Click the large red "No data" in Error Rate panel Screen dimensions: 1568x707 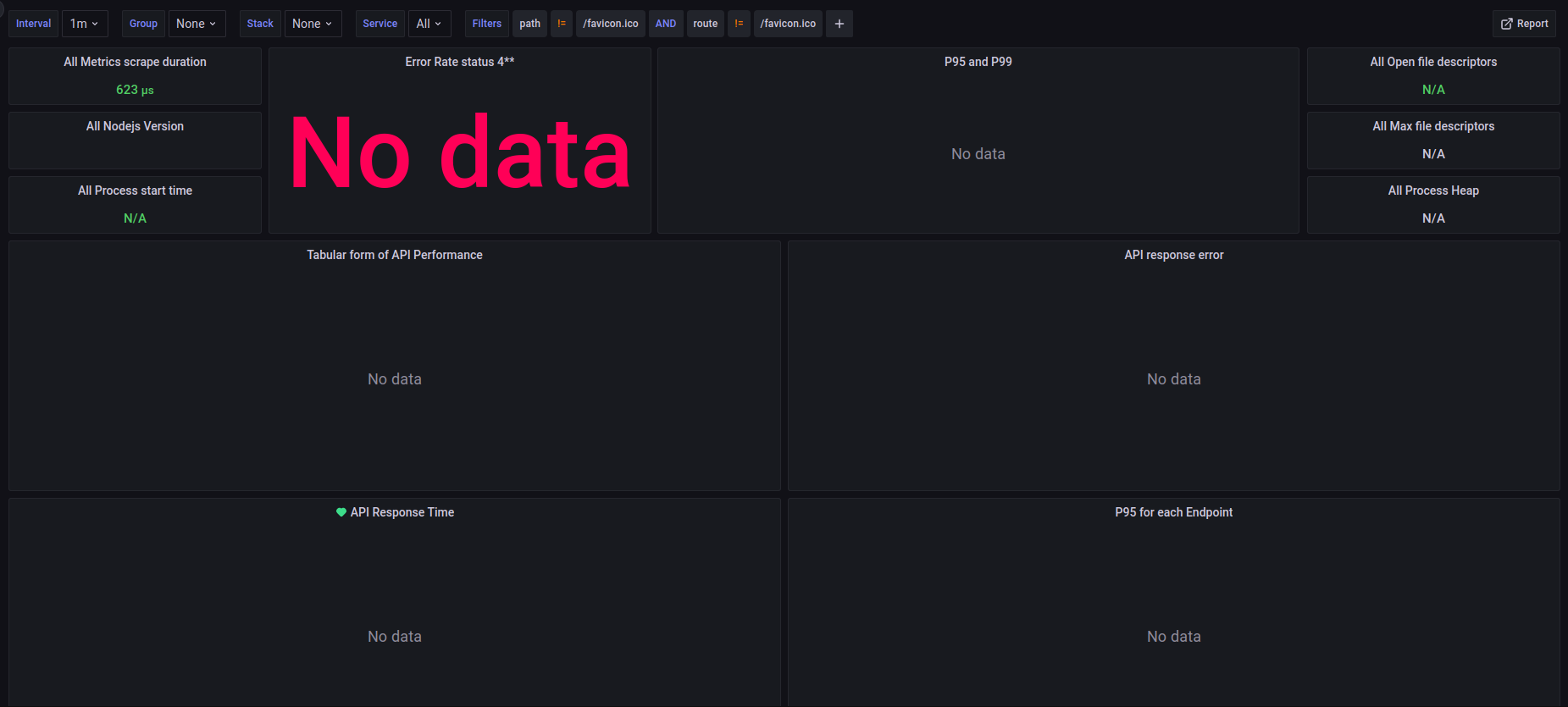460,153
